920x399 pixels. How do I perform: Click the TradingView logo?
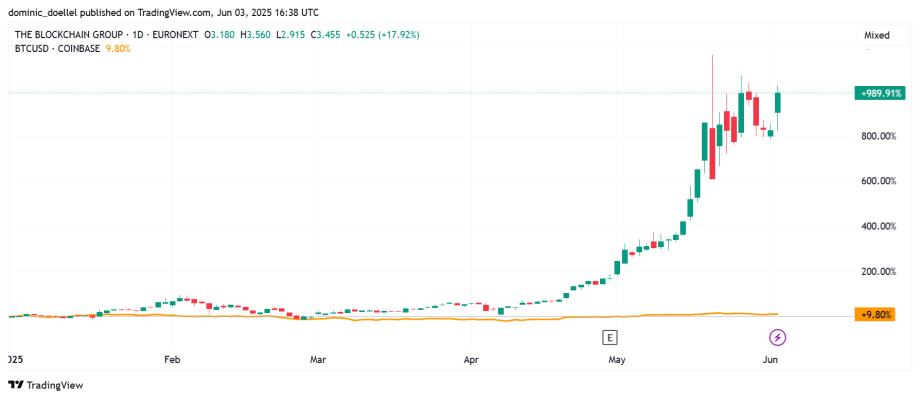click(x=46, y=386)
